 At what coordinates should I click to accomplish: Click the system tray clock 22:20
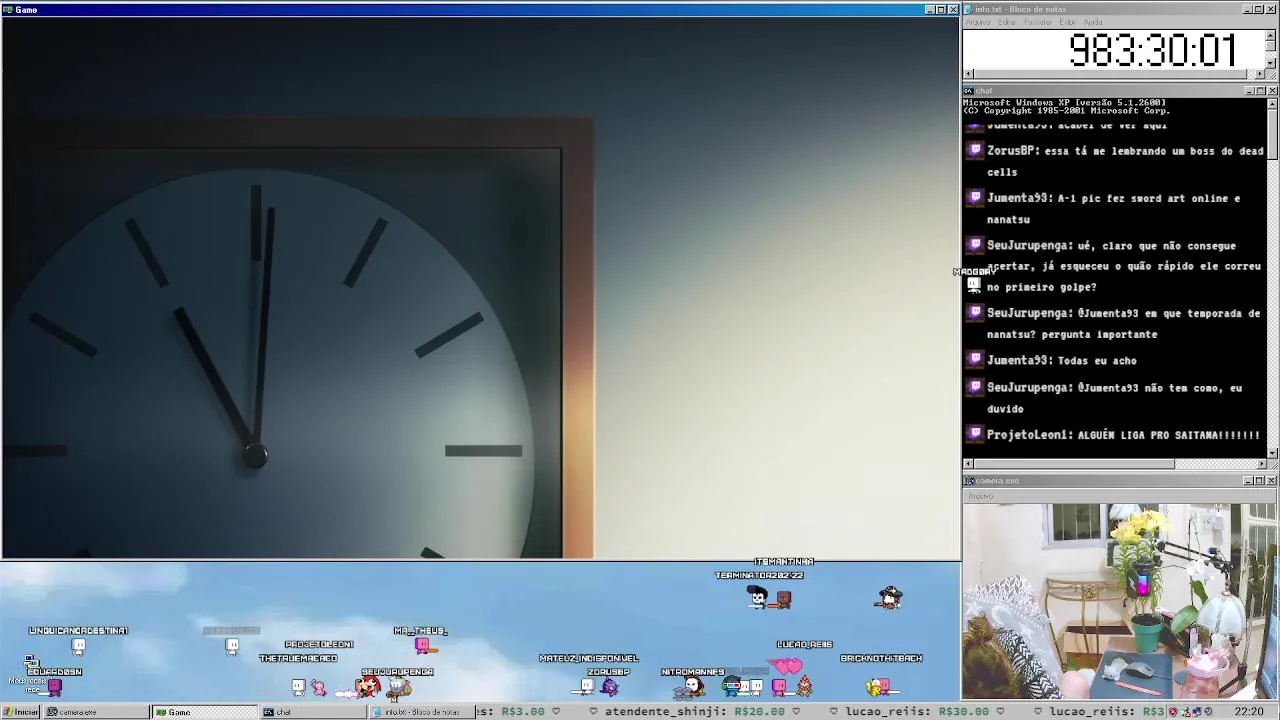(1249, 712)
